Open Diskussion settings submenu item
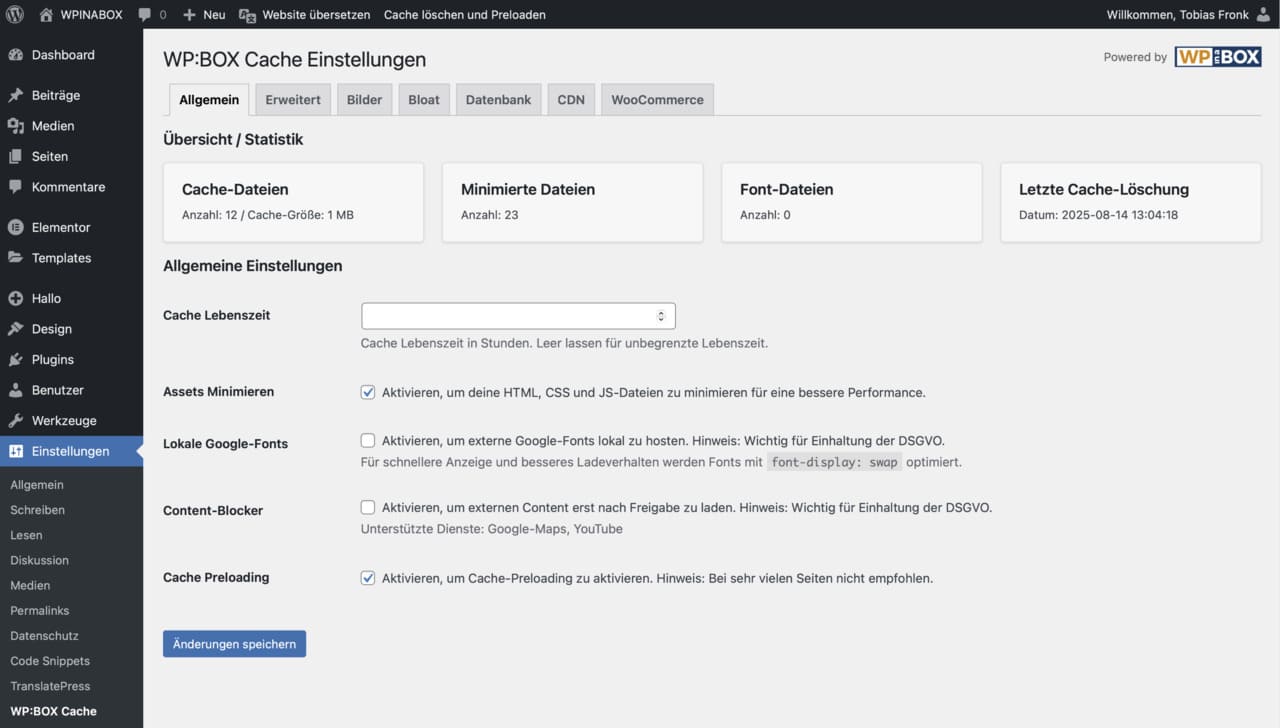 [x=39, y=560]
